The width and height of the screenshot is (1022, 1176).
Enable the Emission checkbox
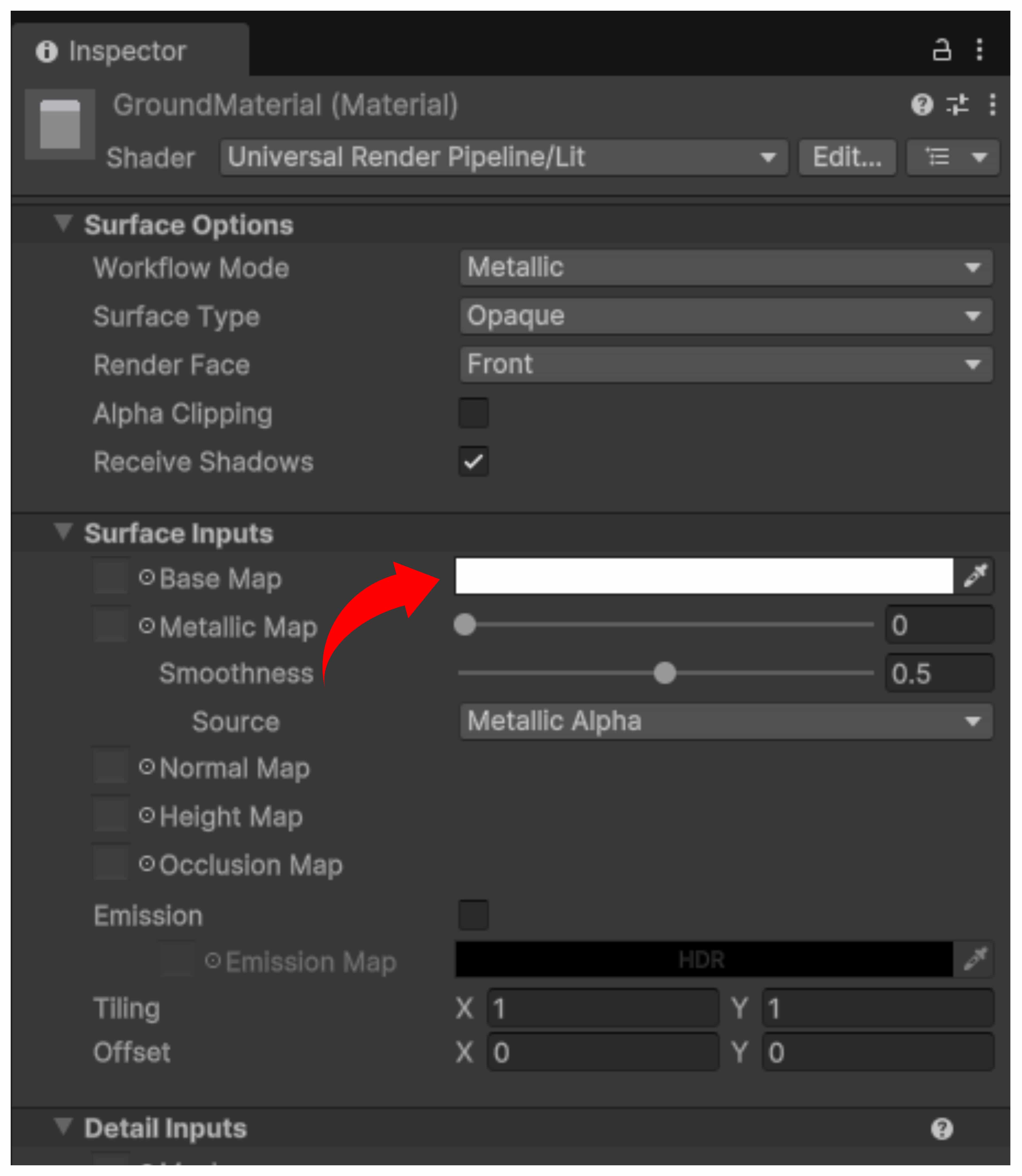[473, 915]
